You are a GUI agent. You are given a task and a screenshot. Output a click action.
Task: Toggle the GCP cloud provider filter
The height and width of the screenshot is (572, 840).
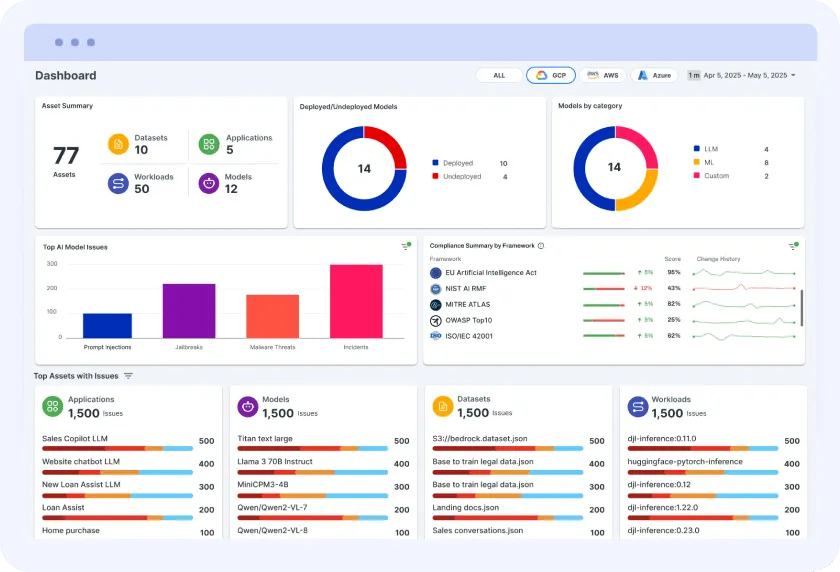pos(551,75)
